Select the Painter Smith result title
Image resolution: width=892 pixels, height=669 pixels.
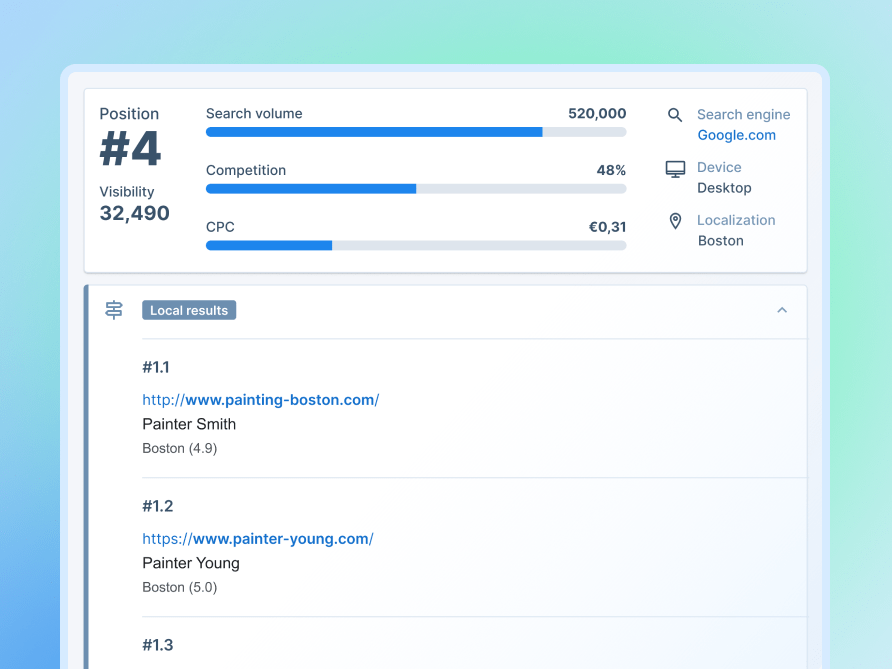[x=189, y=424]
